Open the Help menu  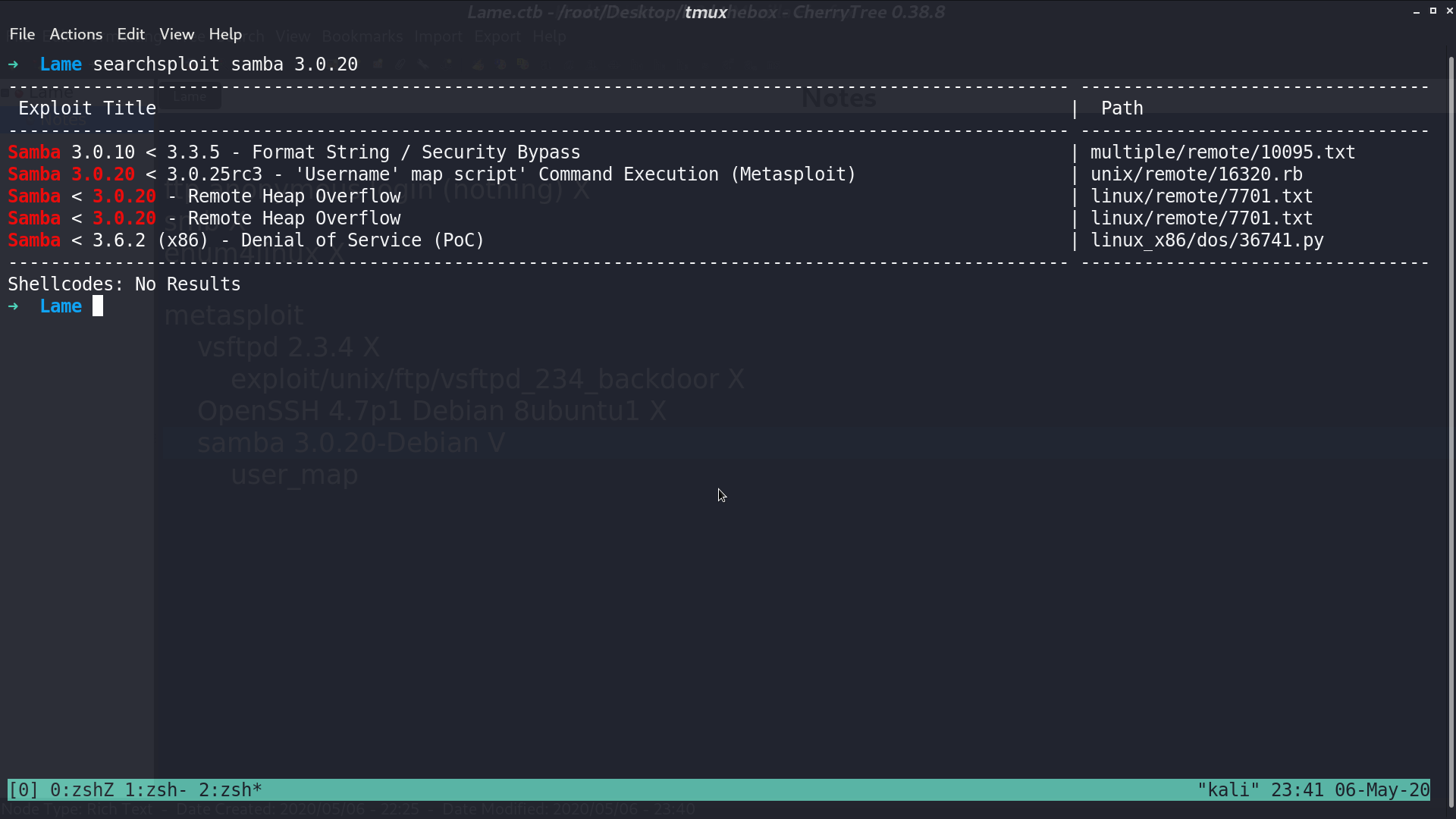pos(225,34)
